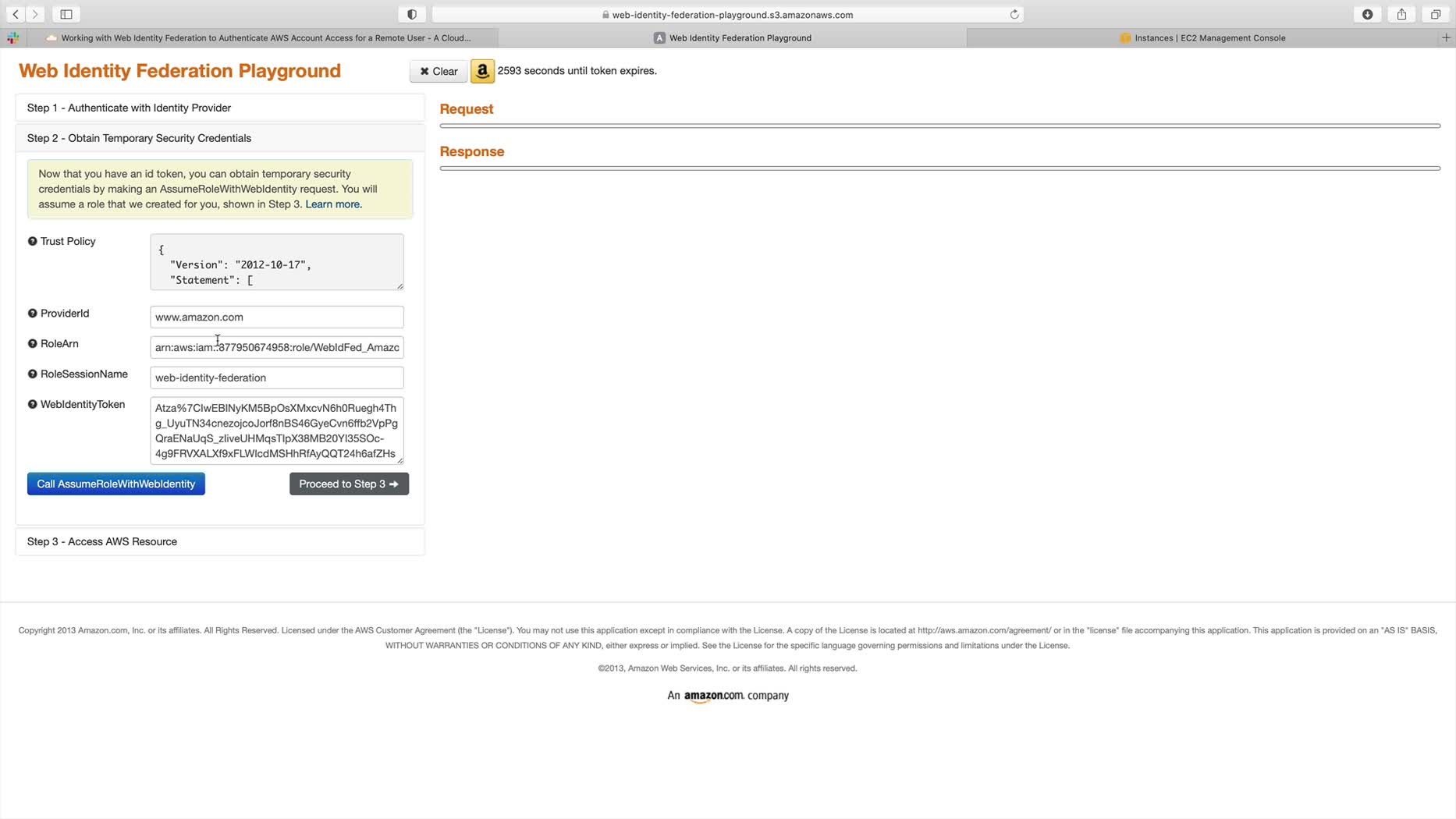Focus the ProviderId field
The image size is (1456, 819).
pos(277,317)
